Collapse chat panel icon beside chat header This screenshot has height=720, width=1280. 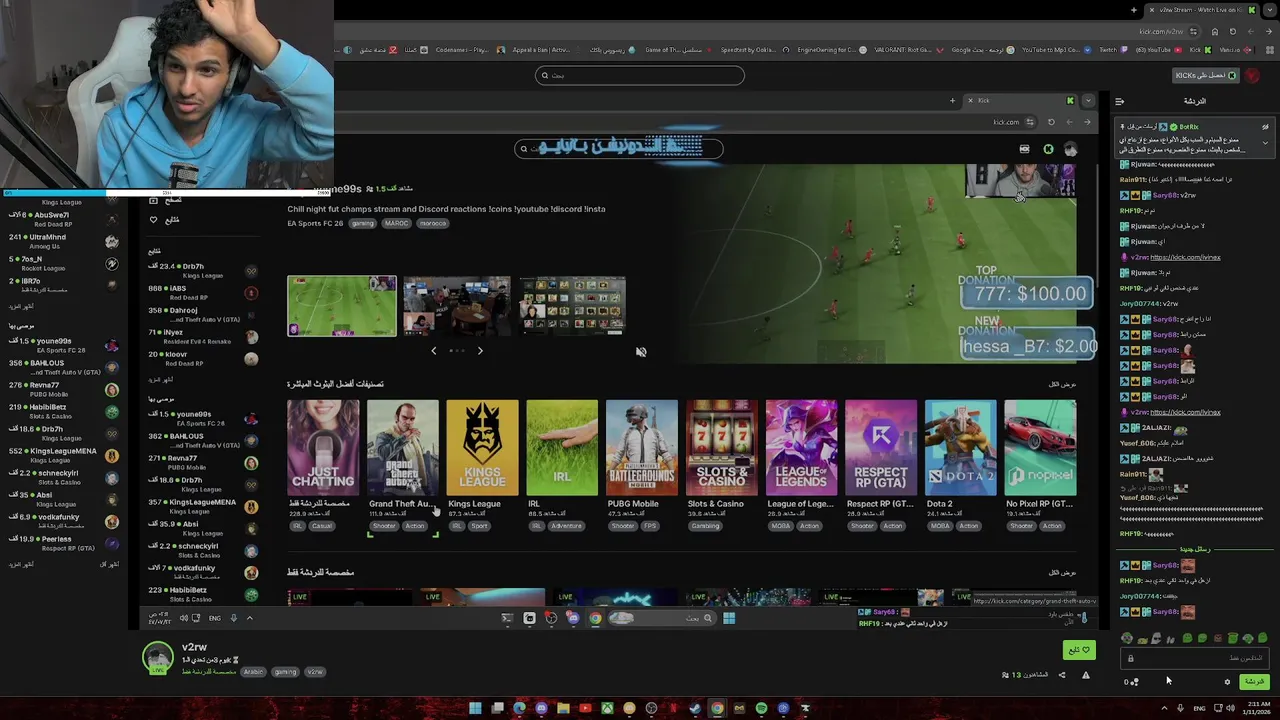point(1120,101)
